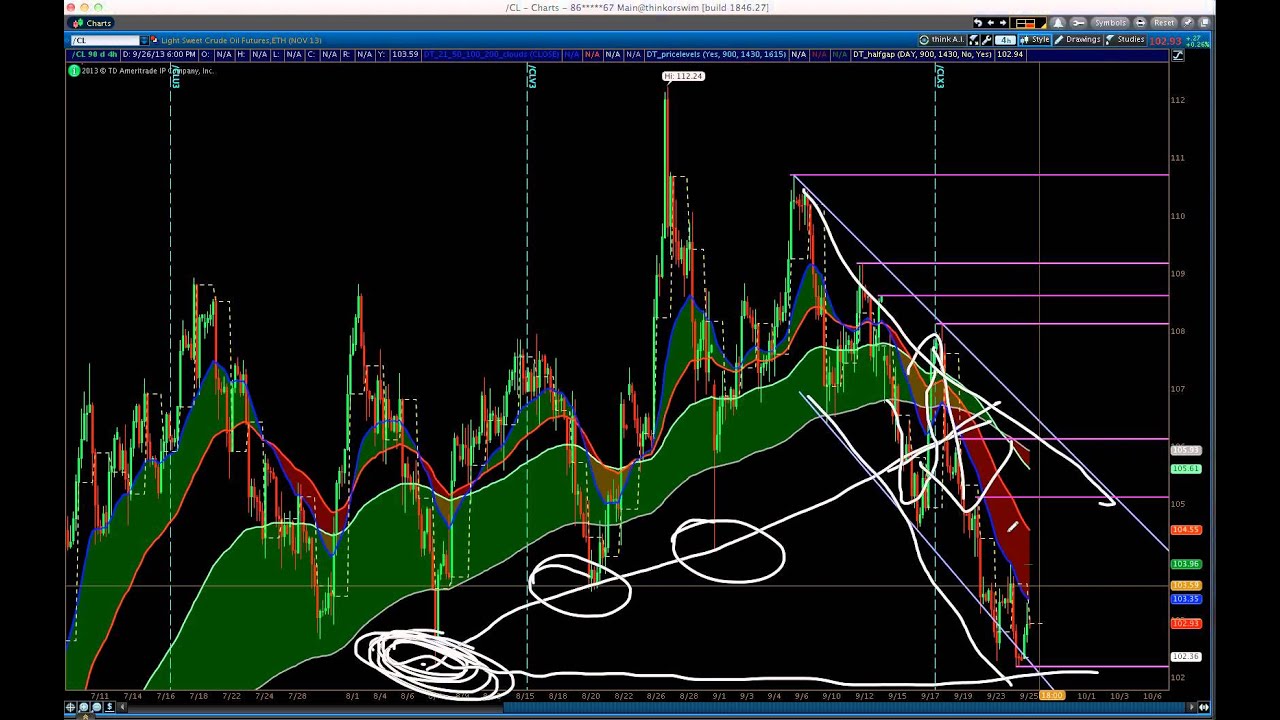
Task: Click the highlighted 18:00 time marker
Action: tap(1052, 696)
